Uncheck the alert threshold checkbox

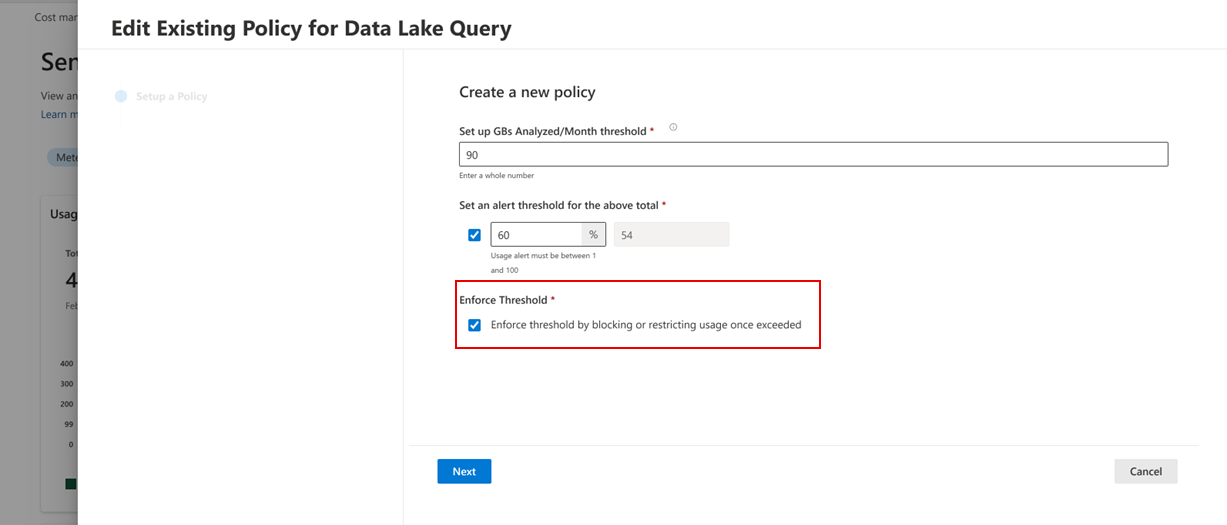click(474, 235)
